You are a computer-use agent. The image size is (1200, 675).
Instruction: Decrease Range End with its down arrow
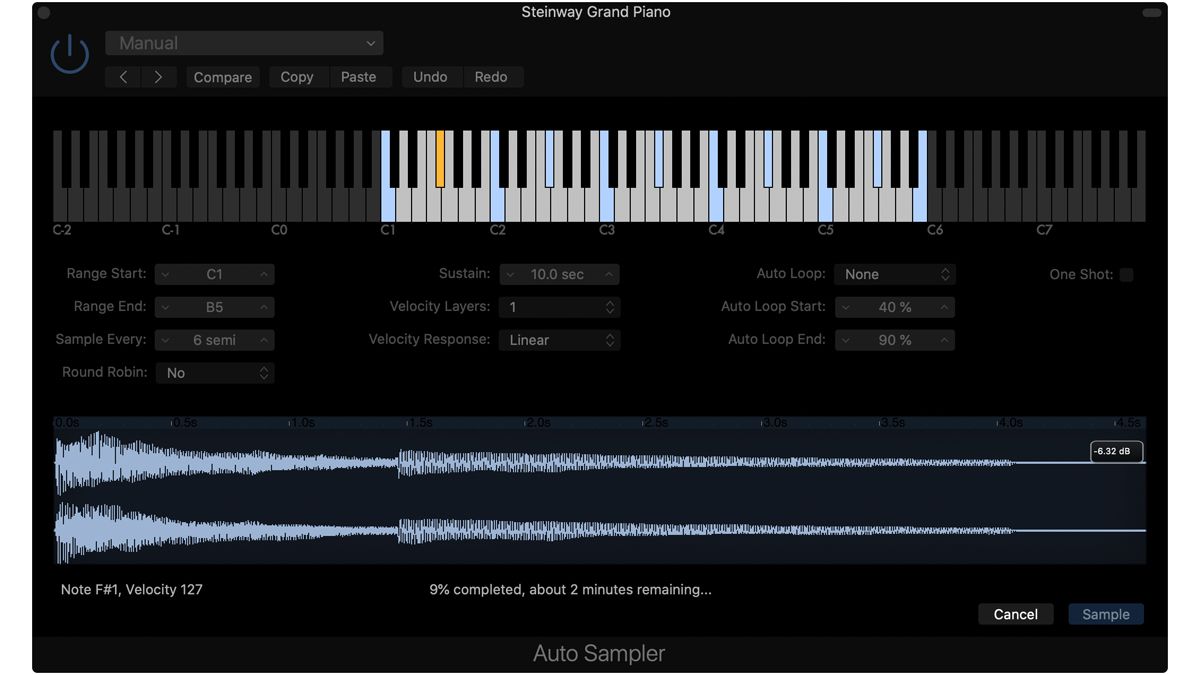(x=165, y=307)
